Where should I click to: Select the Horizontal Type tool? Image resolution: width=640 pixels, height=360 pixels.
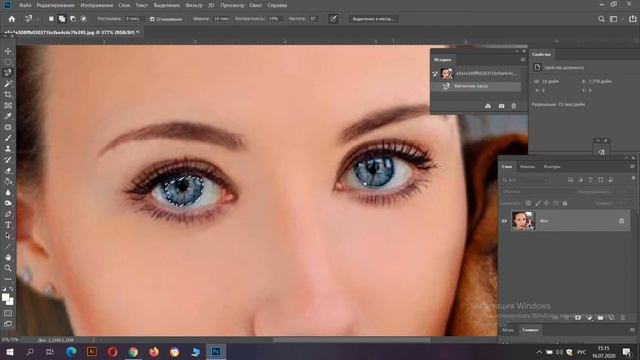(x=8, y=225)
